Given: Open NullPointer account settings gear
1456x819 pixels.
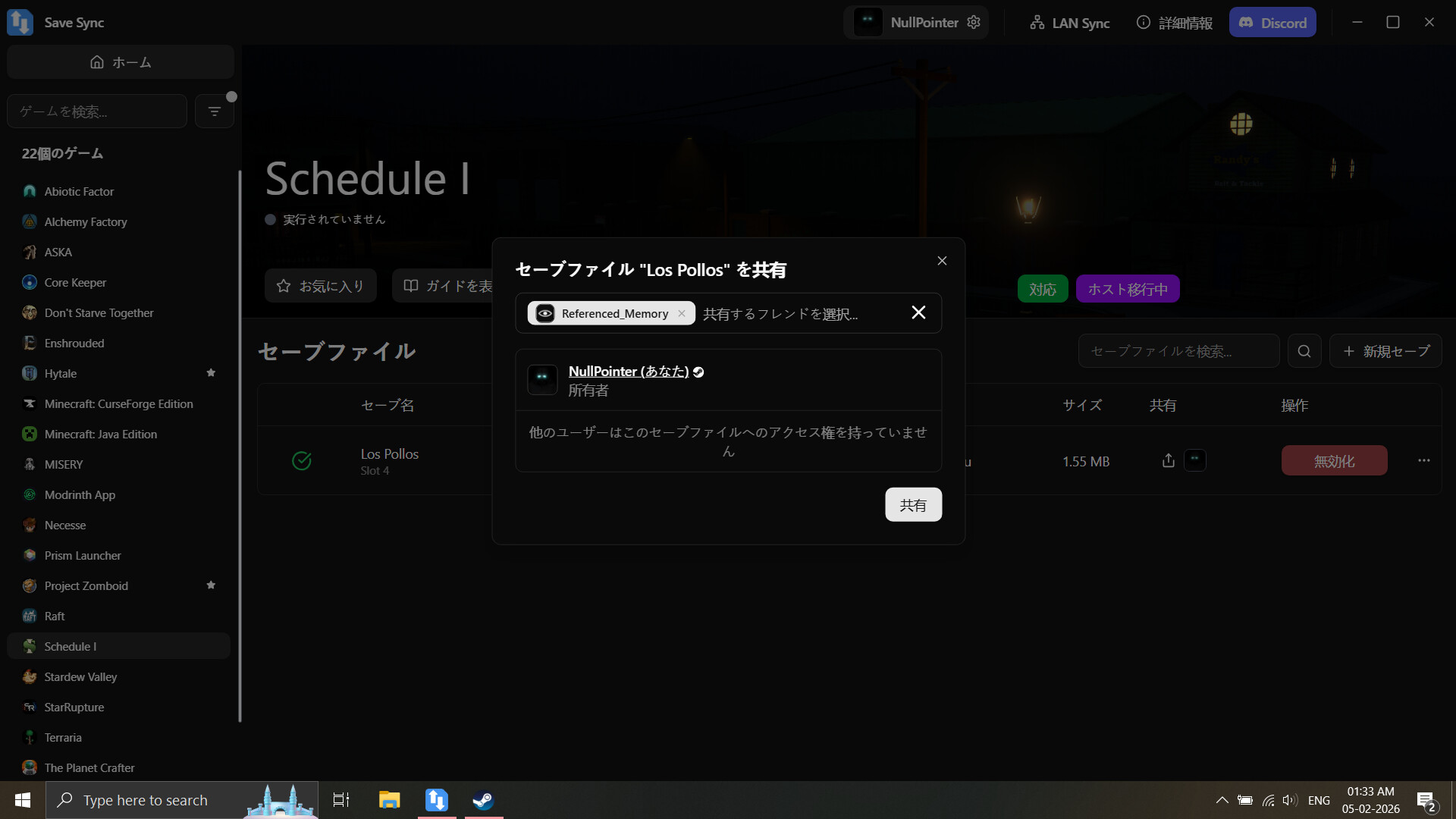Looking at the screenshot, I should 974,23.
